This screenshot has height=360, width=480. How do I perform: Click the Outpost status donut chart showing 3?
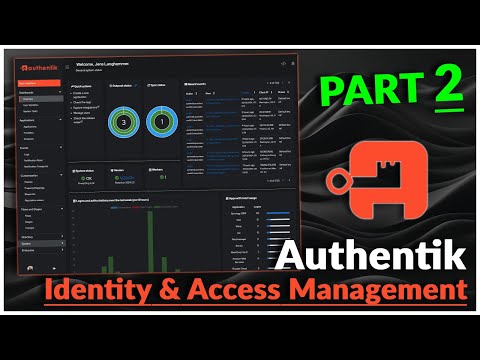click(124, 122)
